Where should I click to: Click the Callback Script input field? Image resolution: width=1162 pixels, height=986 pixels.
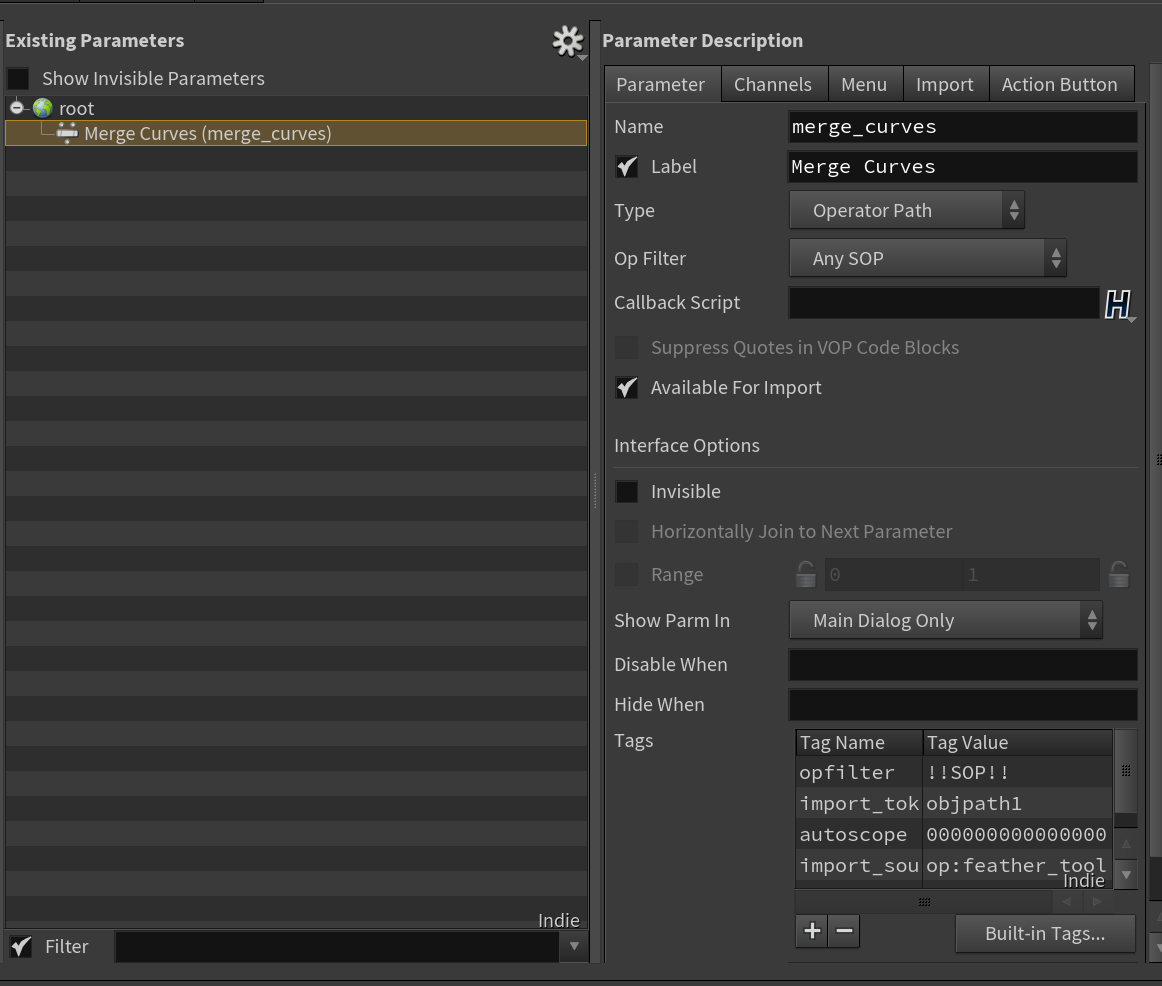[x=944, y=303]
